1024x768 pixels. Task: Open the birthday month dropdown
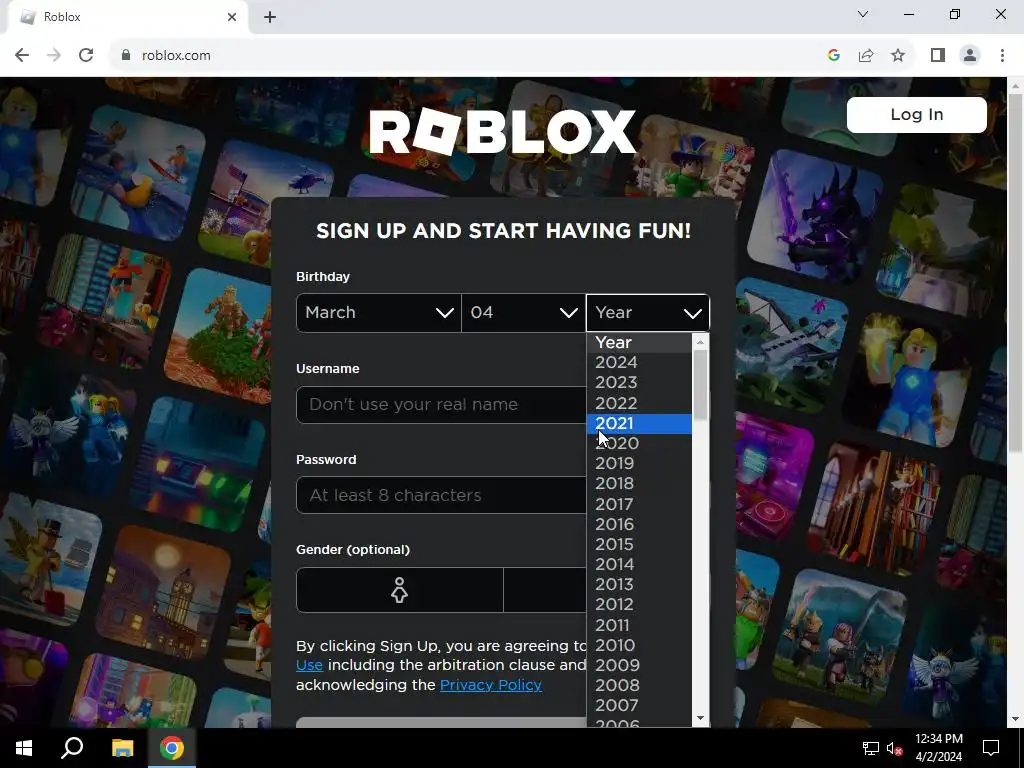click(379, 313)
